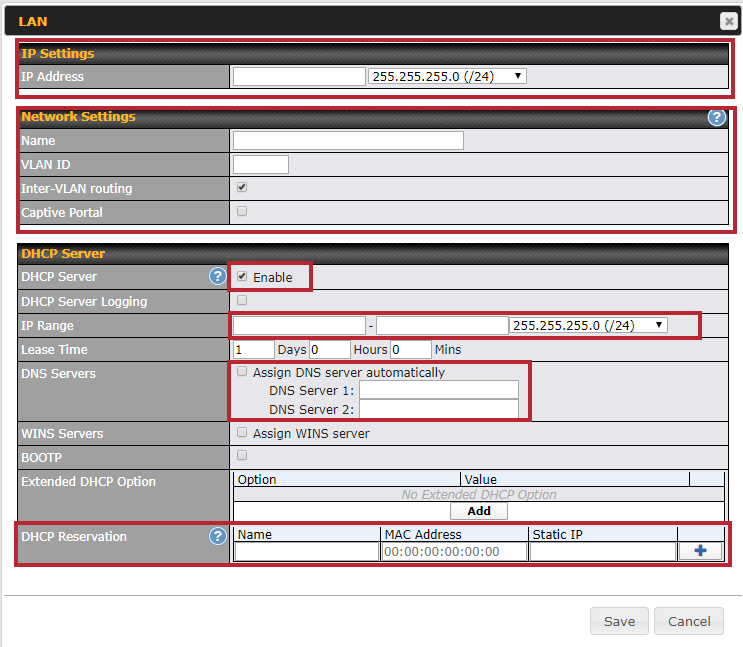Open IP Address subnet mask dropdown
The image size is (743, 647).
pyautogui.click(x=447, y=76)
